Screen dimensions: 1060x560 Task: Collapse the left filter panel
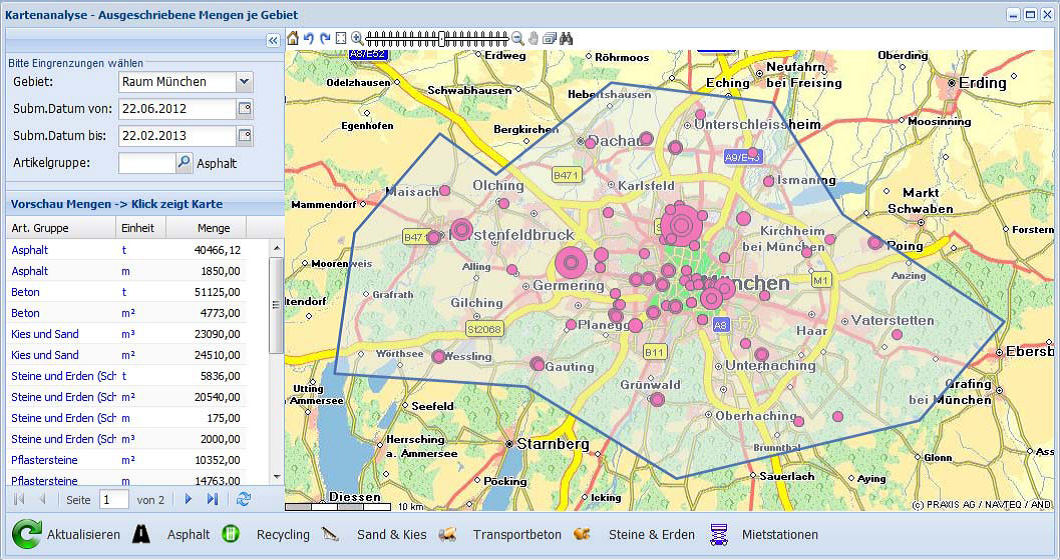[273, 40]
